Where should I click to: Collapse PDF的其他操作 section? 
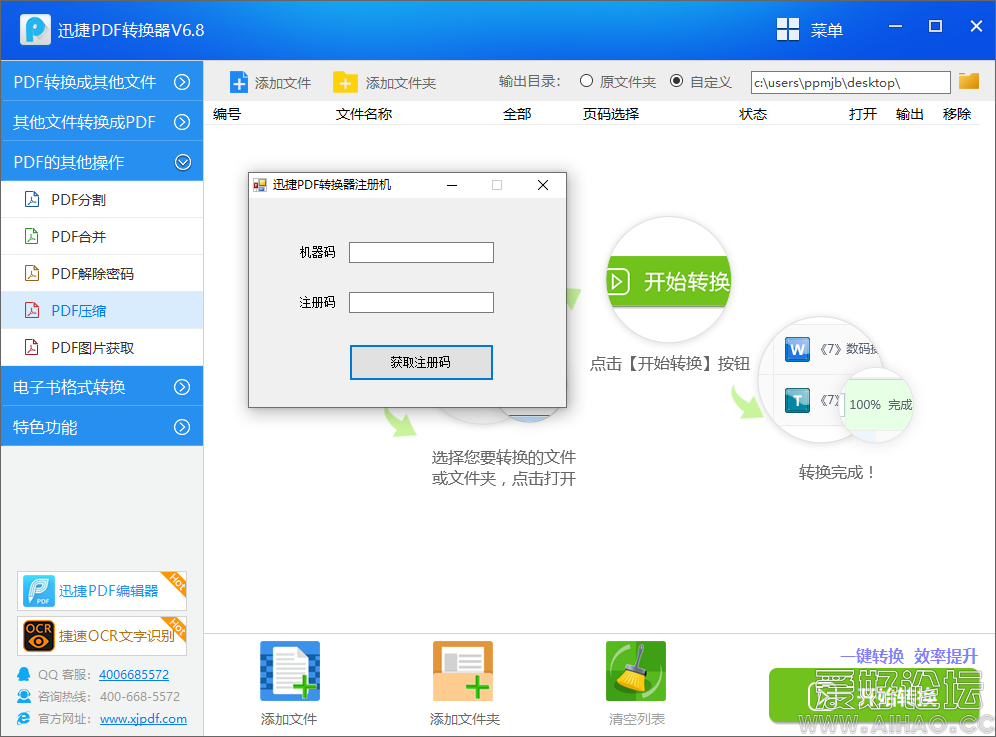pyautogui.click(x=102, y=161)
